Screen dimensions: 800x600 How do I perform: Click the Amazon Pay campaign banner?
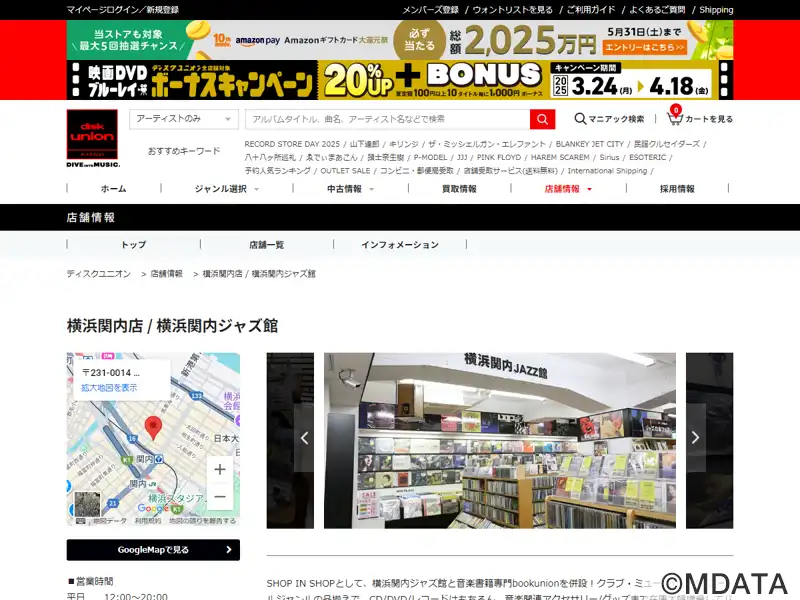coord(400,40)
